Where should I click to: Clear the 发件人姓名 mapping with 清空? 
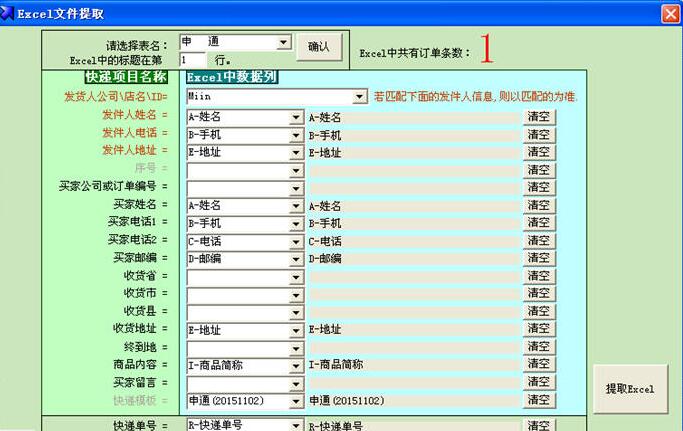click(539, 117)
